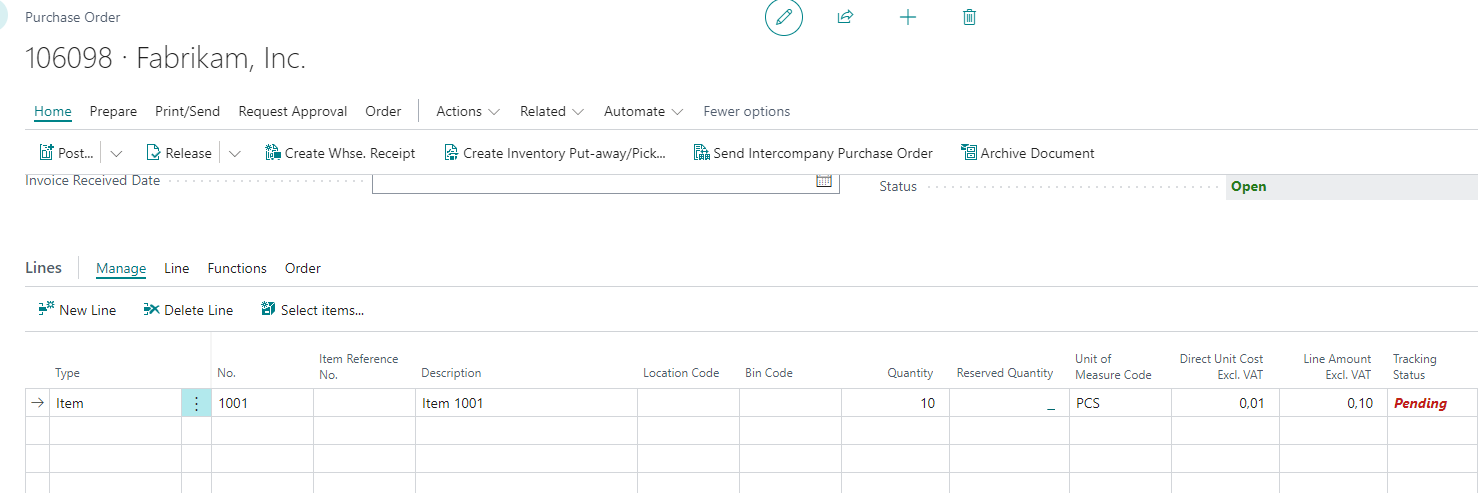Click the Description cell Item 1001
The width and height of the screenshot is (1478, 493).
(526, 403)
